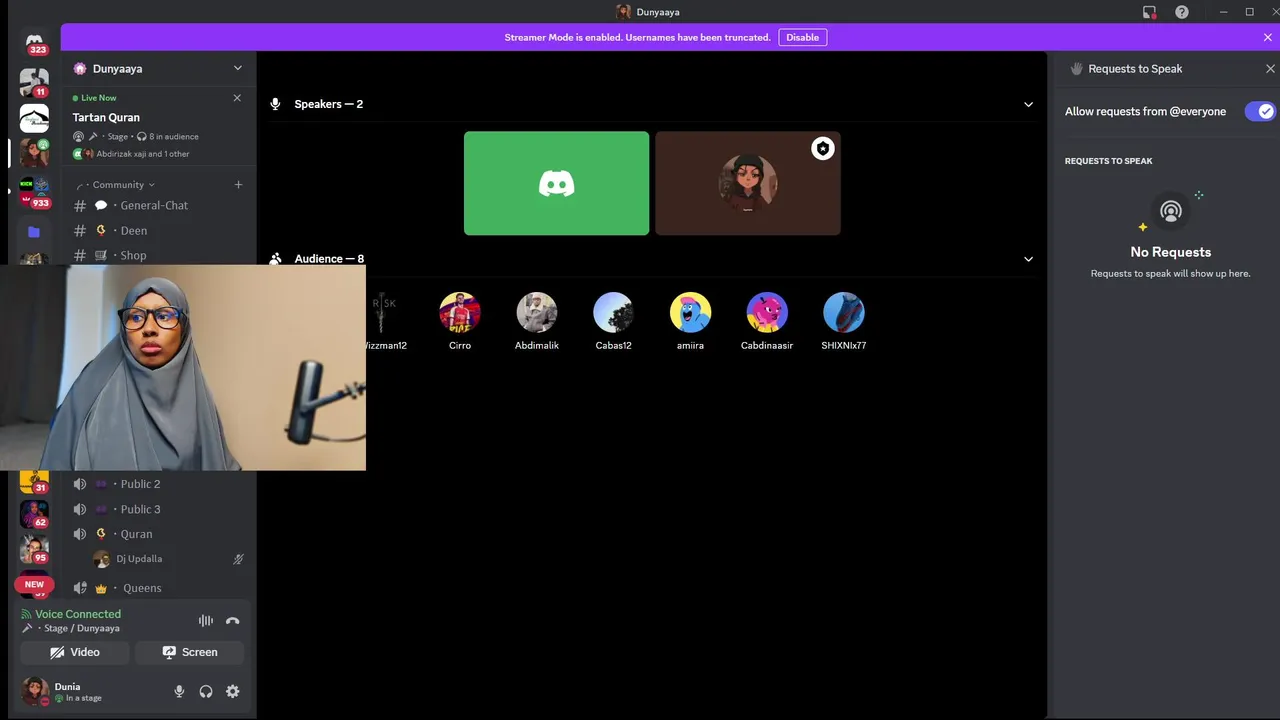Select audience member Cabas12

click(613, 322)
